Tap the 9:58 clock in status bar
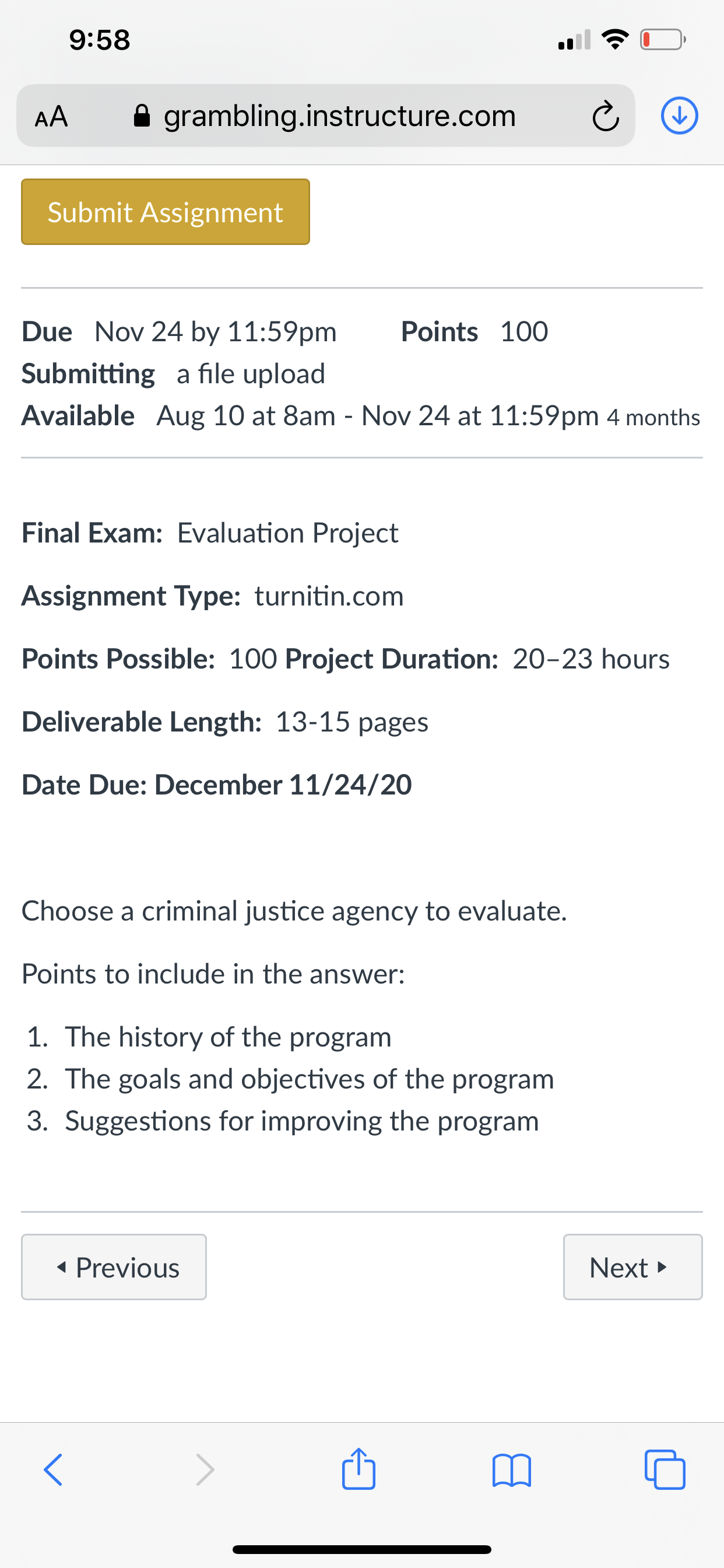 (100, 40)
